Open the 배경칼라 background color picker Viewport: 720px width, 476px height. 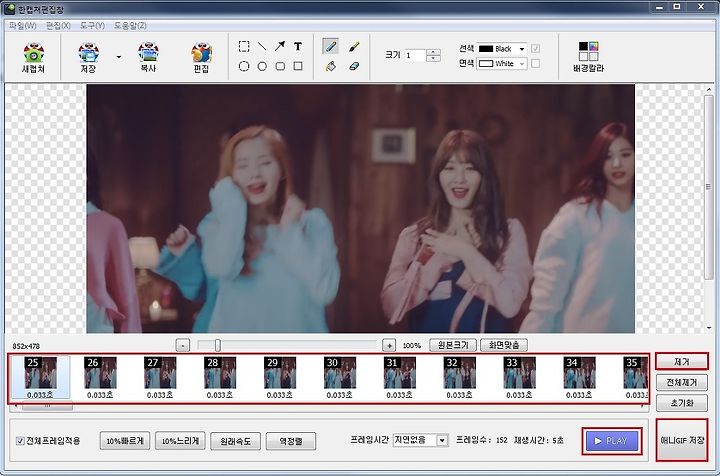click(588, 57)
